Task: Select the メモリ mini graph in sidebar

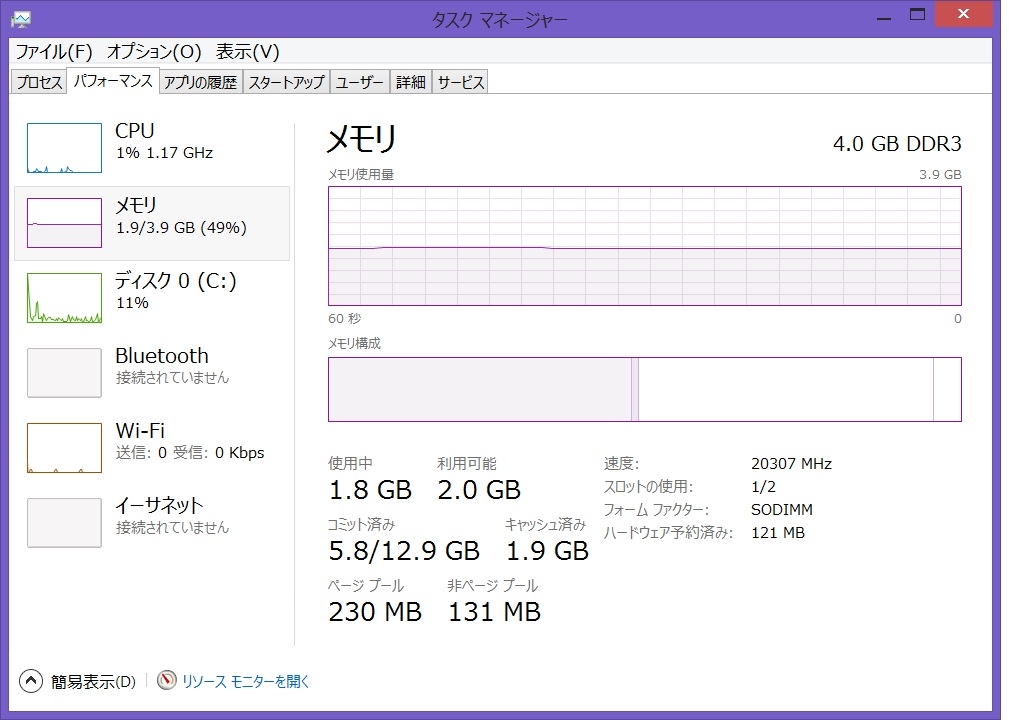Action: [x=64, y=222]
